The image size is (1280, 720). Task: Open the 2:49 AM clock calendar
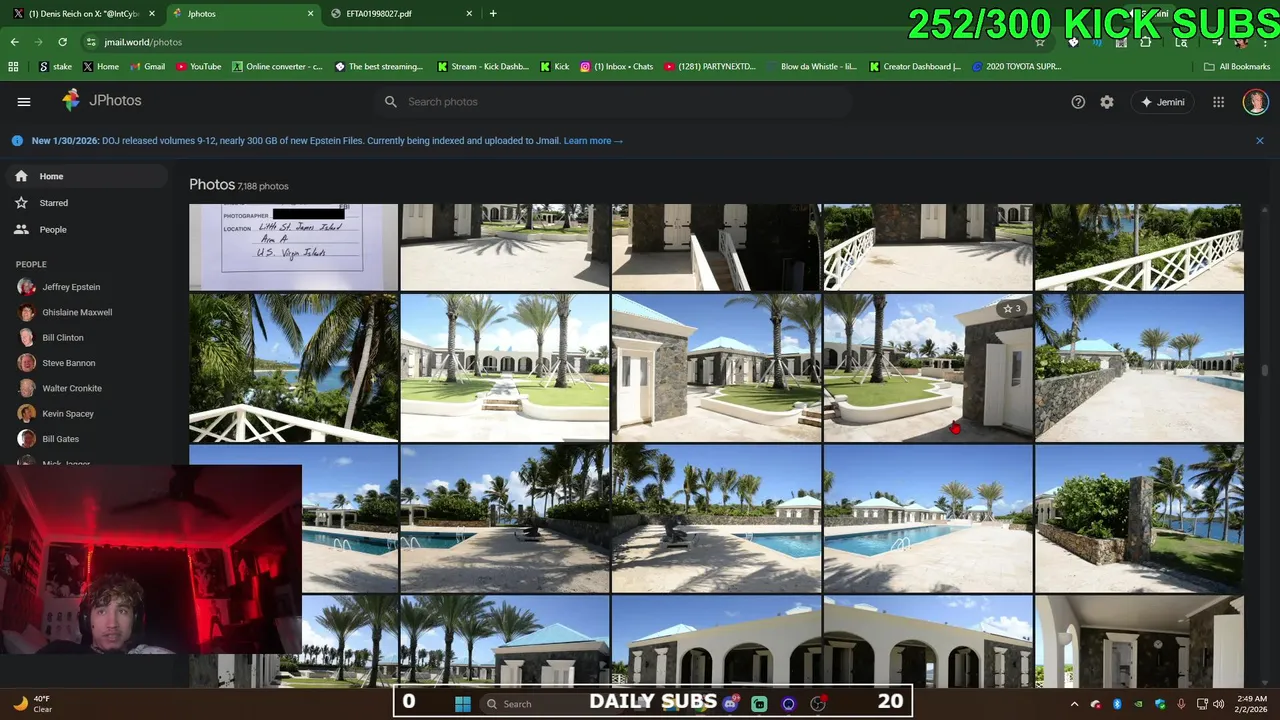coord(1251,703)
